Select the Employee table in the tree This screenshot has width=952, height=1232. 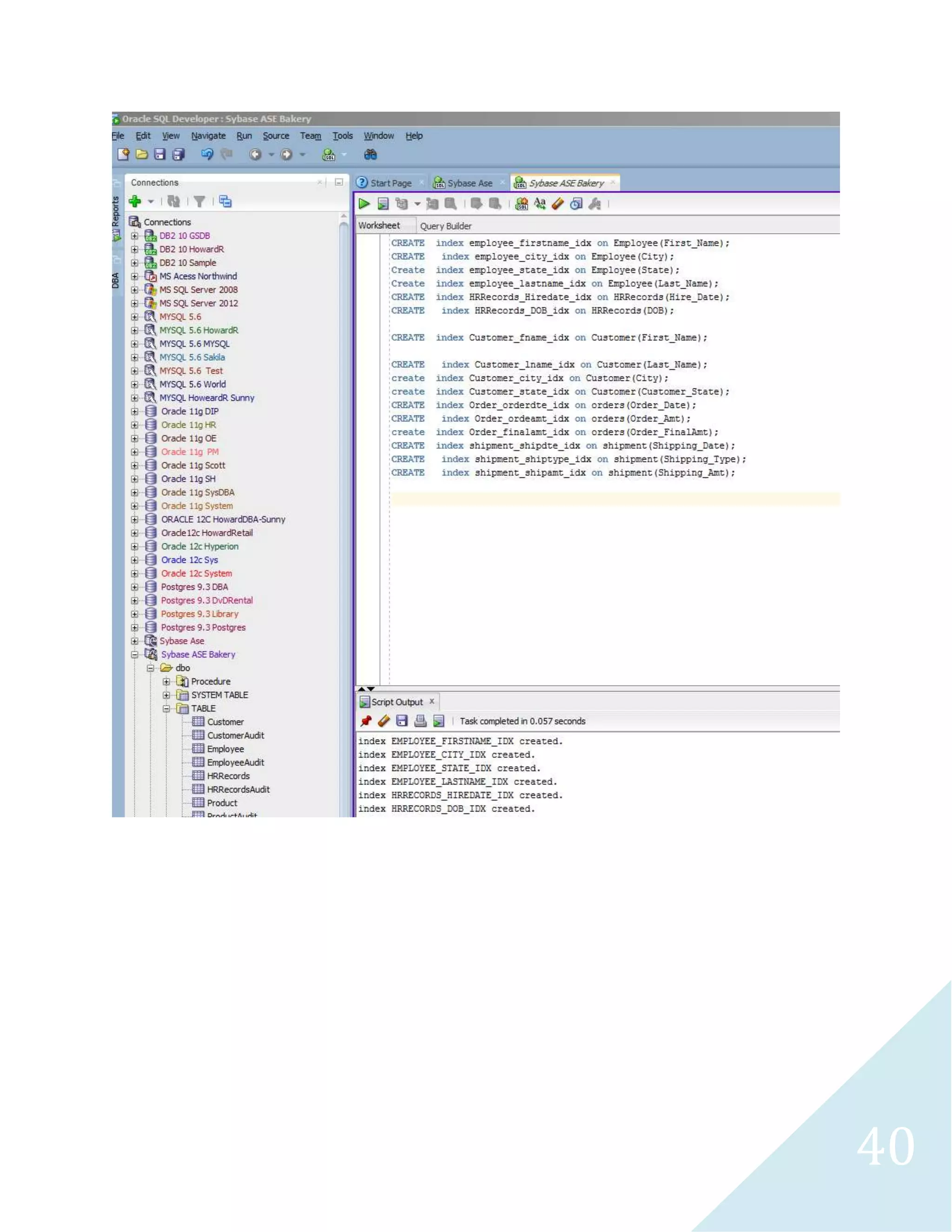pyautogui.click(x=225, y=749)
